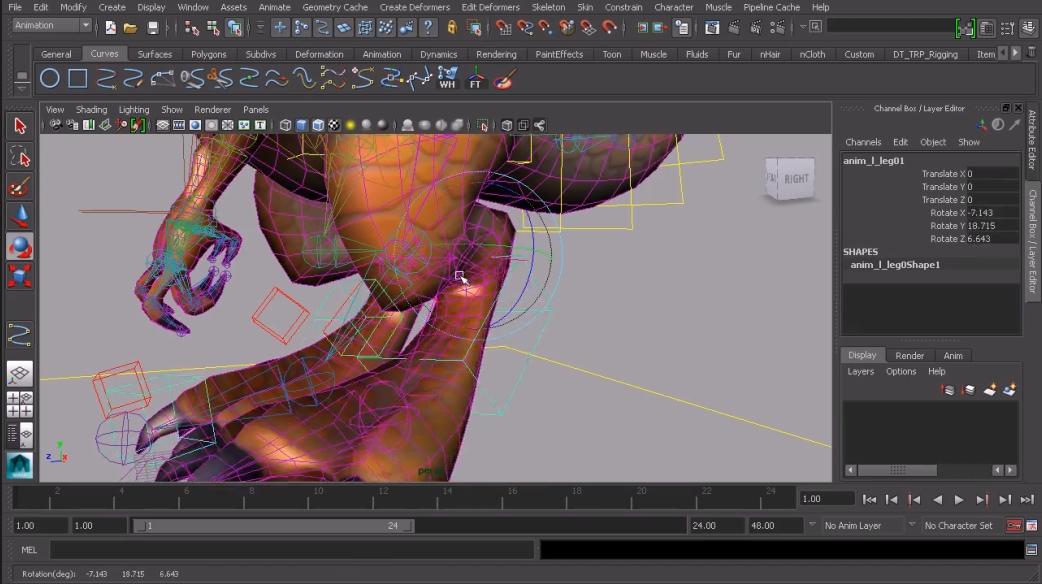Open the viewport Shading menu
Image resolution: width=1042 pixels, height=584 pixels.
point(91,110)
